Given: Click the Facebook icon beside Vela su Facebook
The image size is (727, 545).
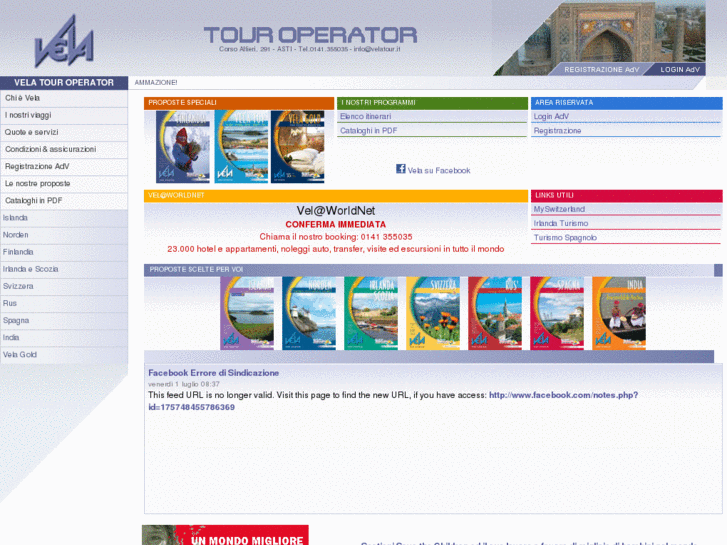Looking at the screenshot, I should point(401,169).
